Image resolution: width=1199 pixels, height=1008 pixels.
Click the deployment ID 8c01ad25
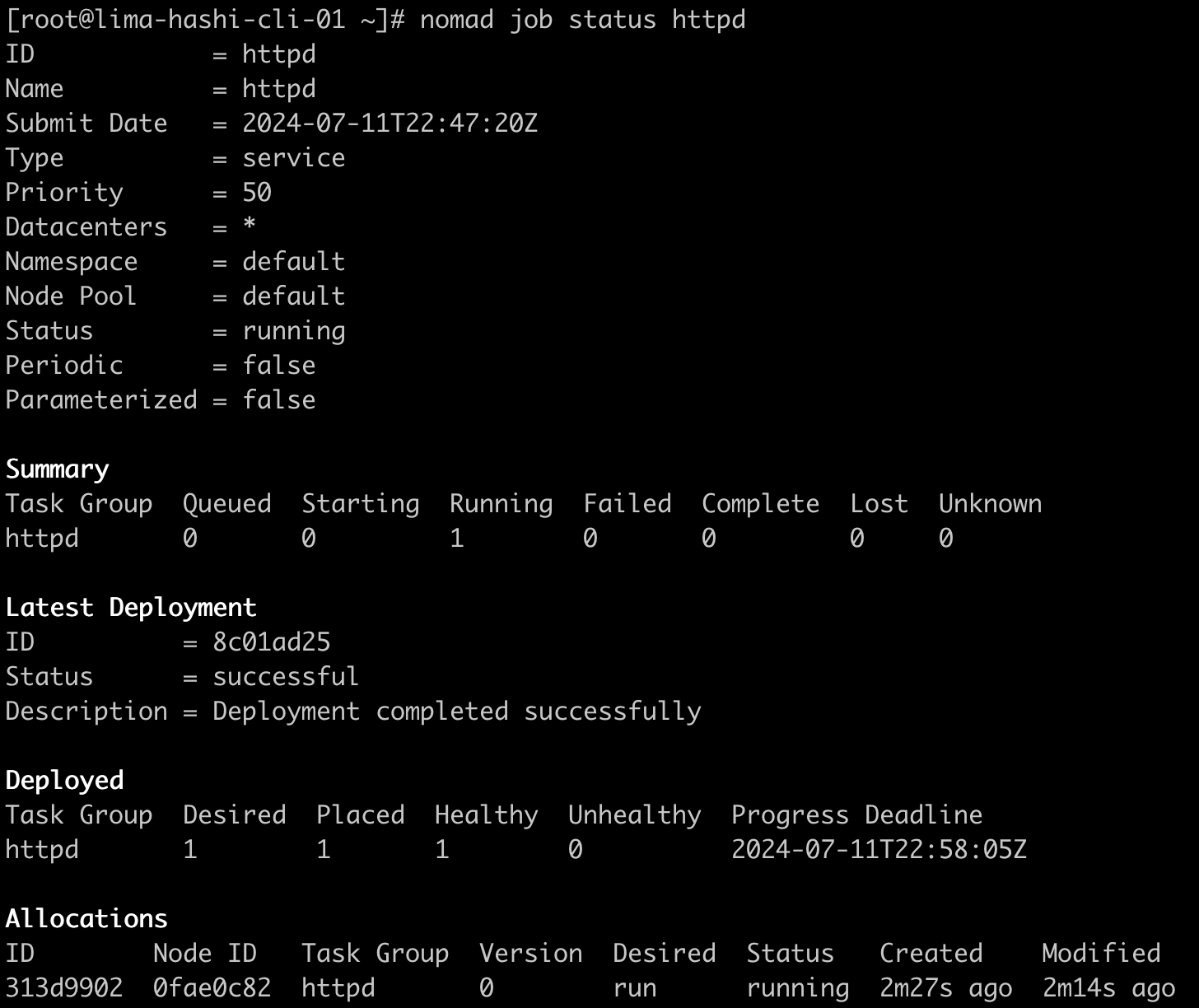(271, 642)
